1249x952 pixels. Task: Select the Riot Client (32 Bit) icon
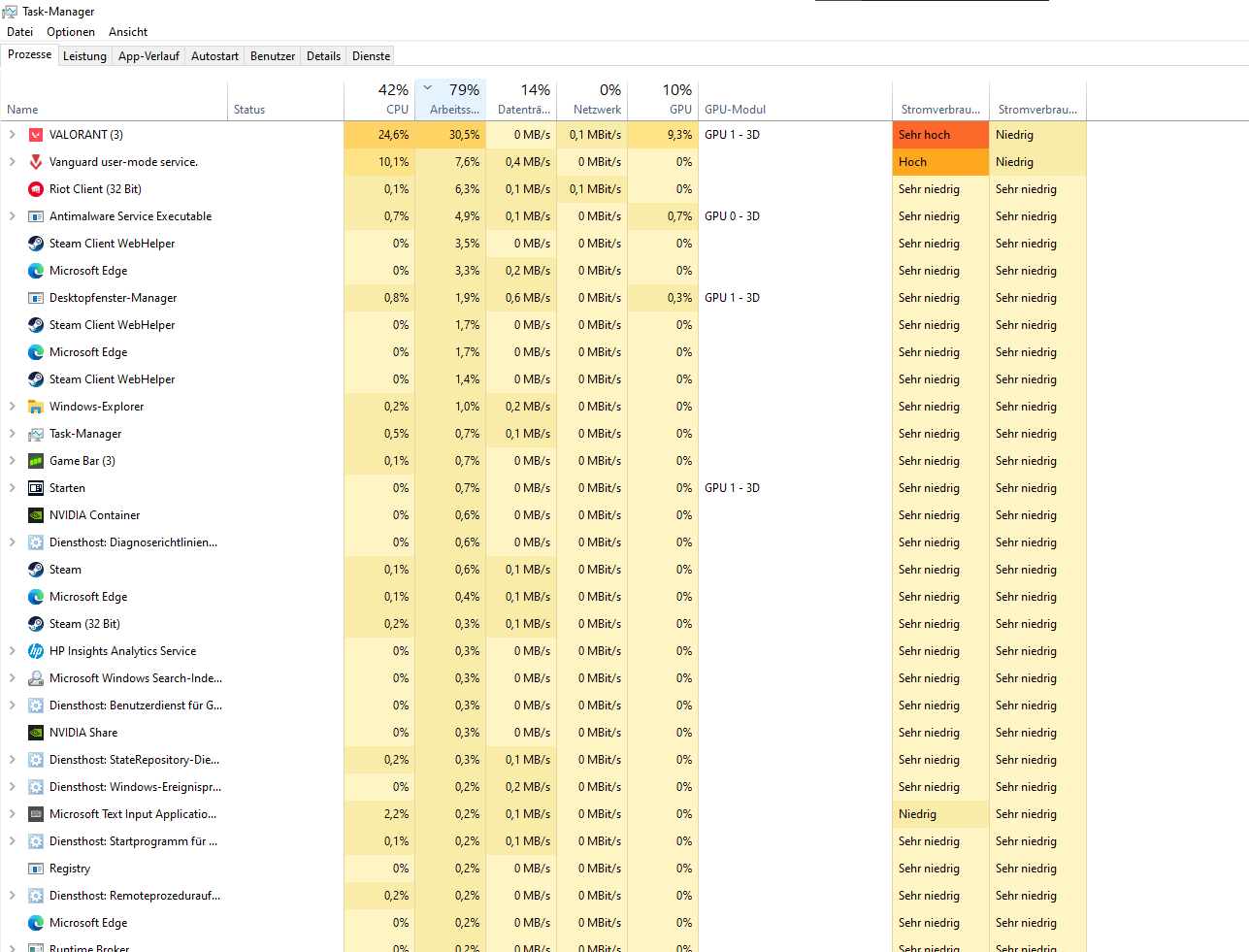(x=36, y=189)
